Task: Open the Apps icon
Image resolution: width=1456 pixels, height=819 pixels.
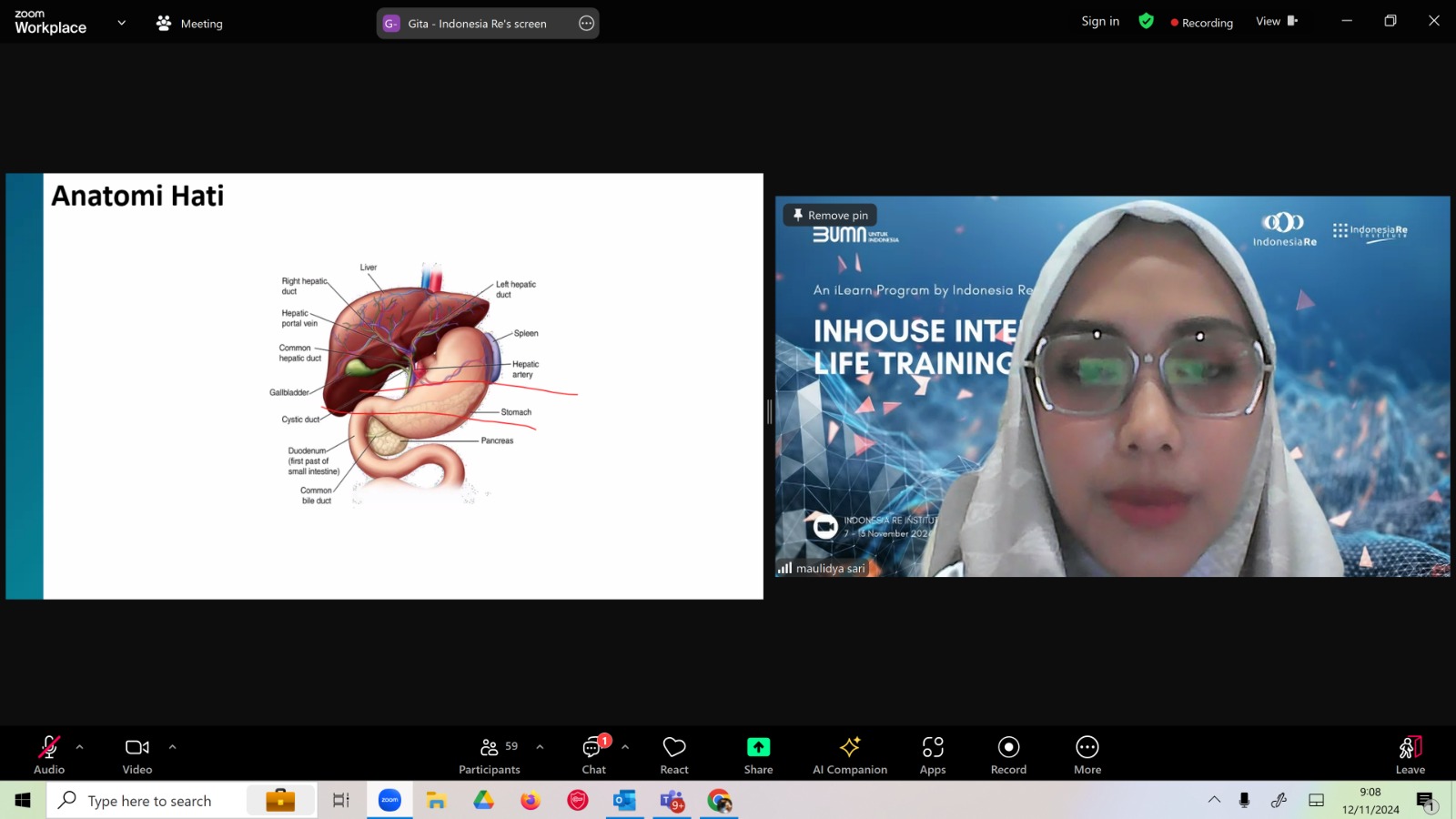Action: (933, 754)
